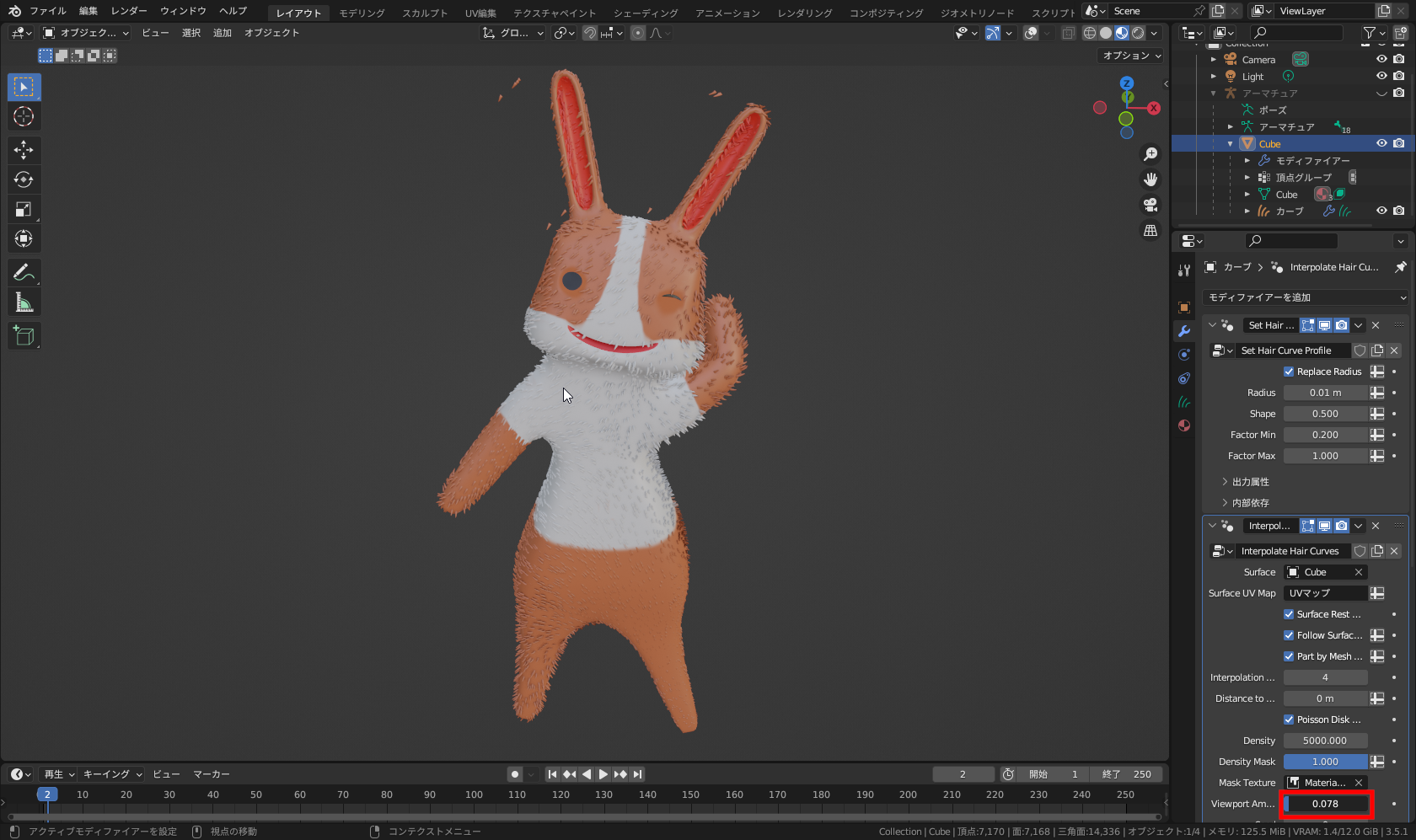The width and height of the screenshot is (1416, 840).
Task: Select the Annotate tool
Action: click(x=24, y=272)
